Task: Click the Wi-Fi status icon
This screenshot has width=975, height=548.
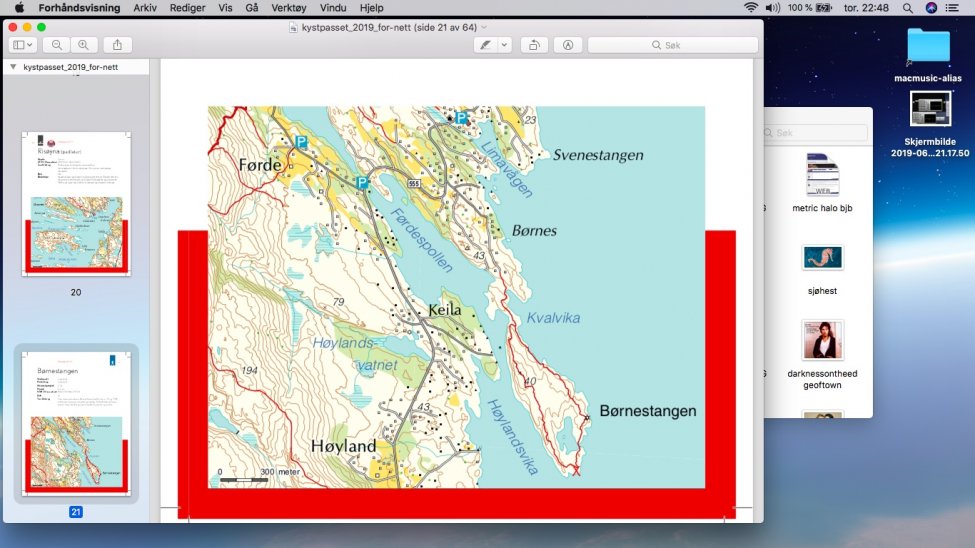Action: tap(751, 7)
